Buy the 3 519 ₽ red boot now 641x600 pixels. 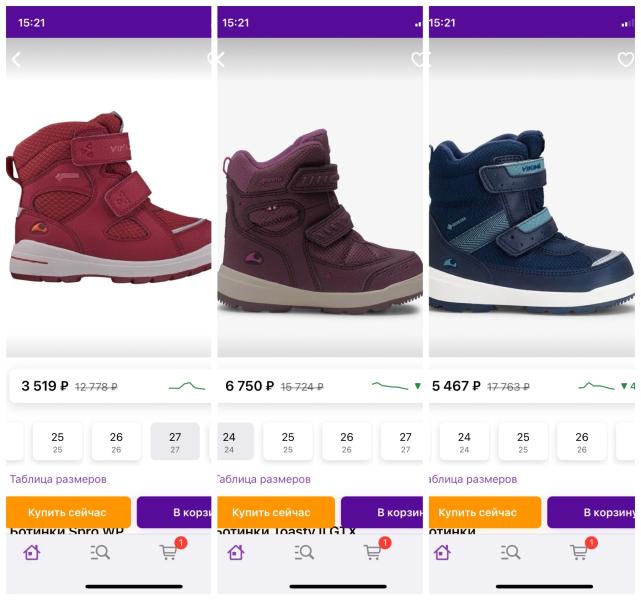[x=68, y=512]
